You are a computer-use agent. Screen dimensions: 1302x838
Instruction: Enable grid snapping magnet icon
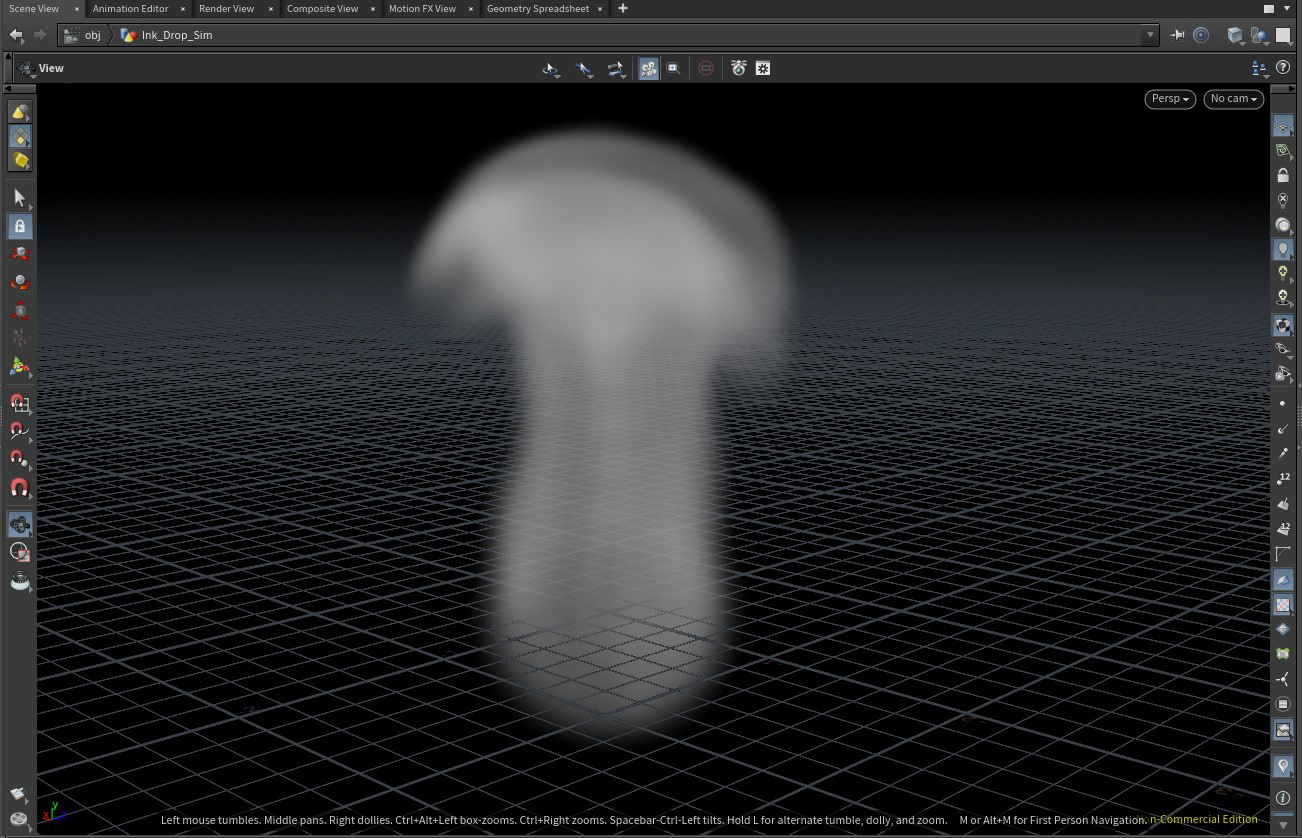pyautogui.click(x=19, y=403)
